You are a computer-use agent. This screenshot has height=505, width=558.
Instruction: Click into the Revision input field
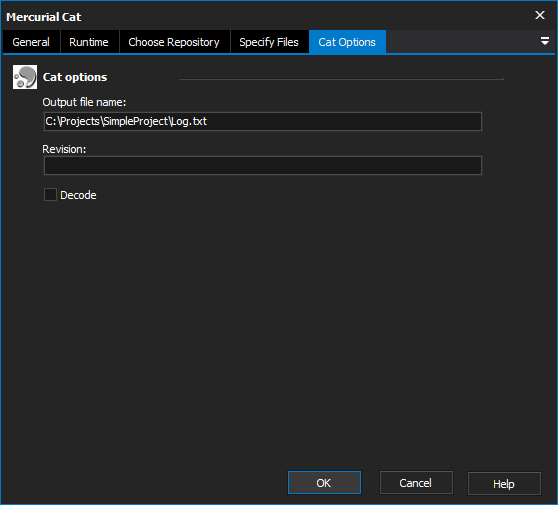[263, 165]
